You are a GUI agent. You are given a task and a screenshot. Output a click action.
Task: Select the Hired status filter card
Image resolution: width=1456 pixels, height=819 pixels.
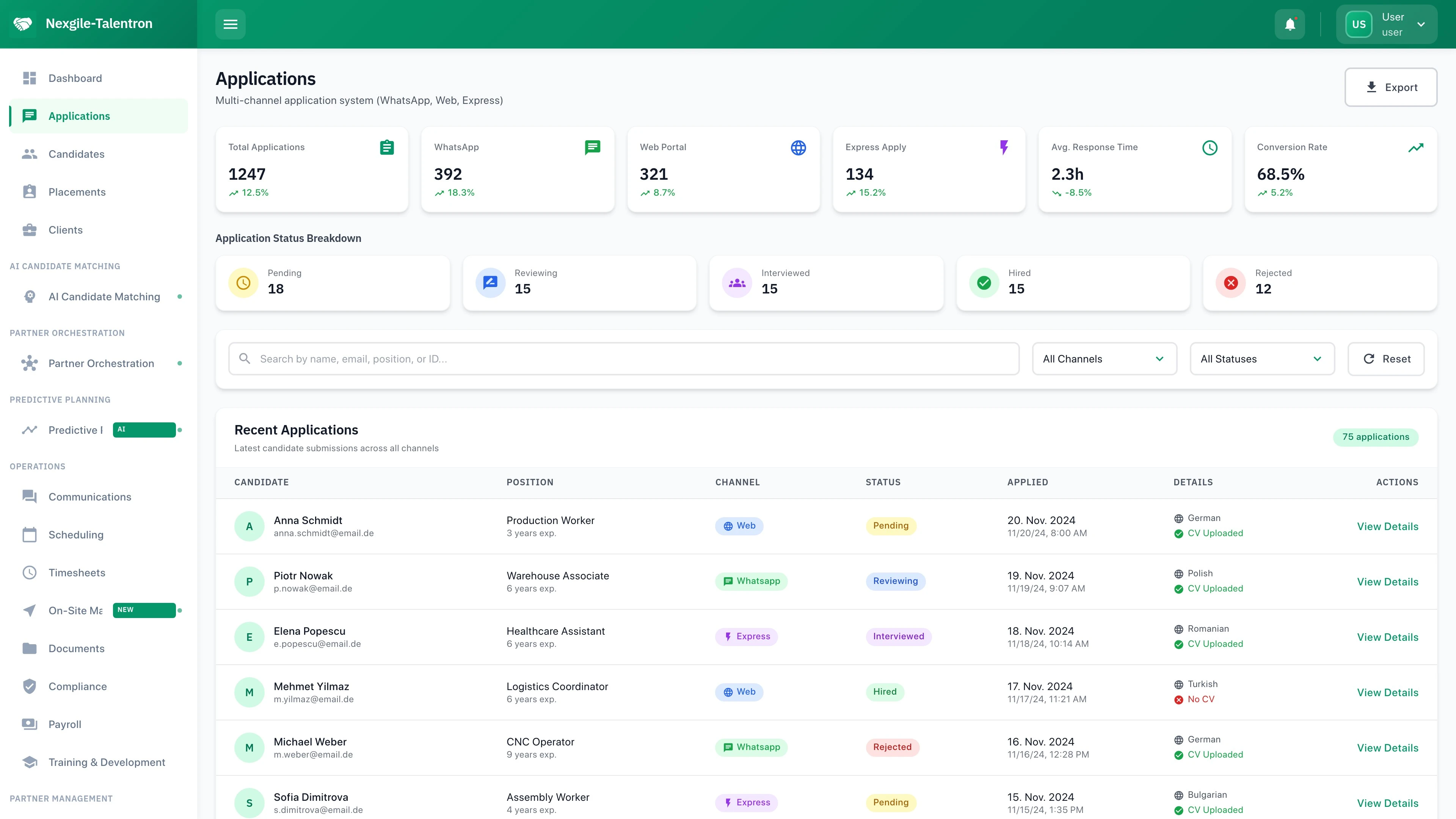point(1072,282)
